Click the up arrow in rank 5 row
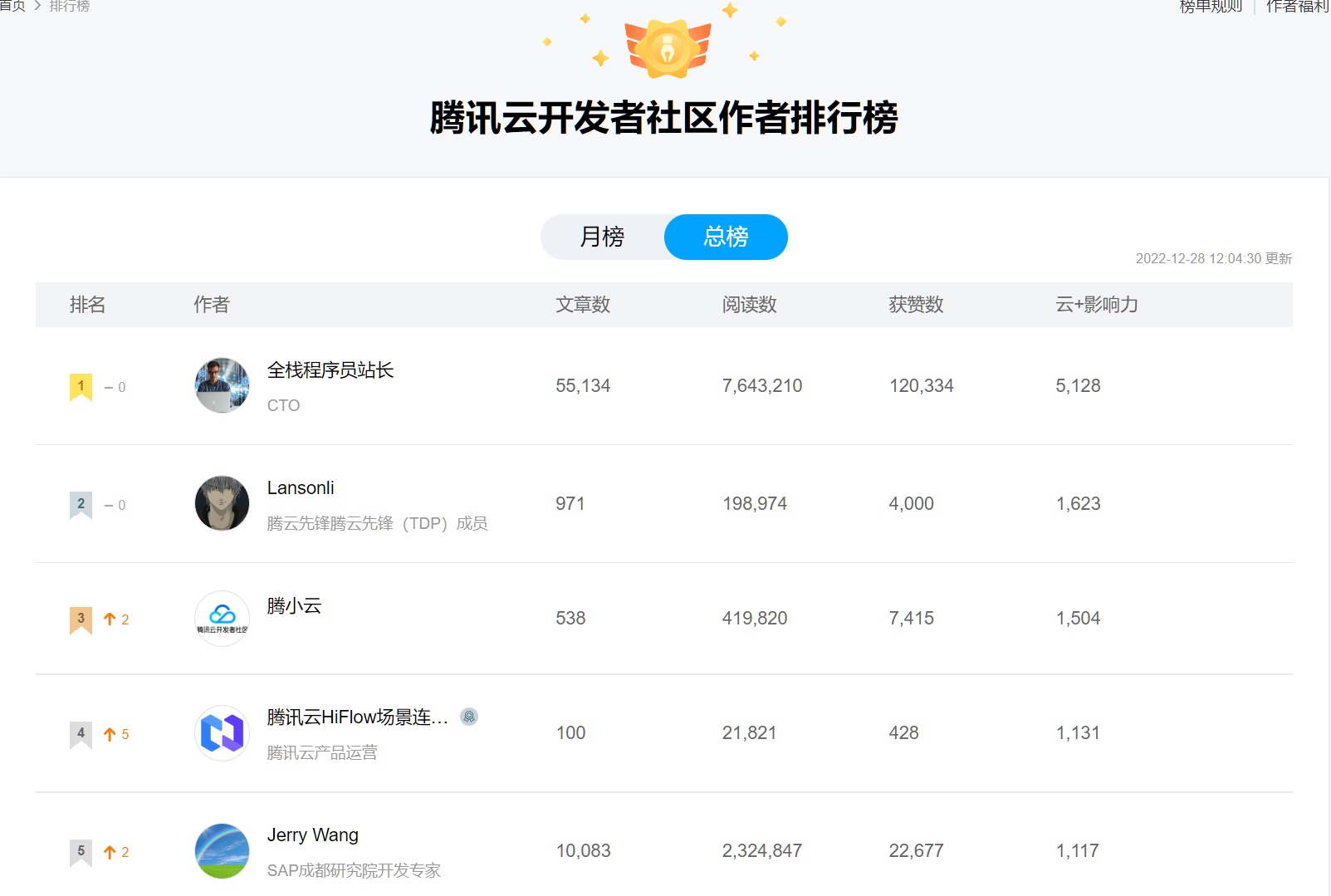The height and width of the screenshot is (896, 1331). [x=110, y=852]
